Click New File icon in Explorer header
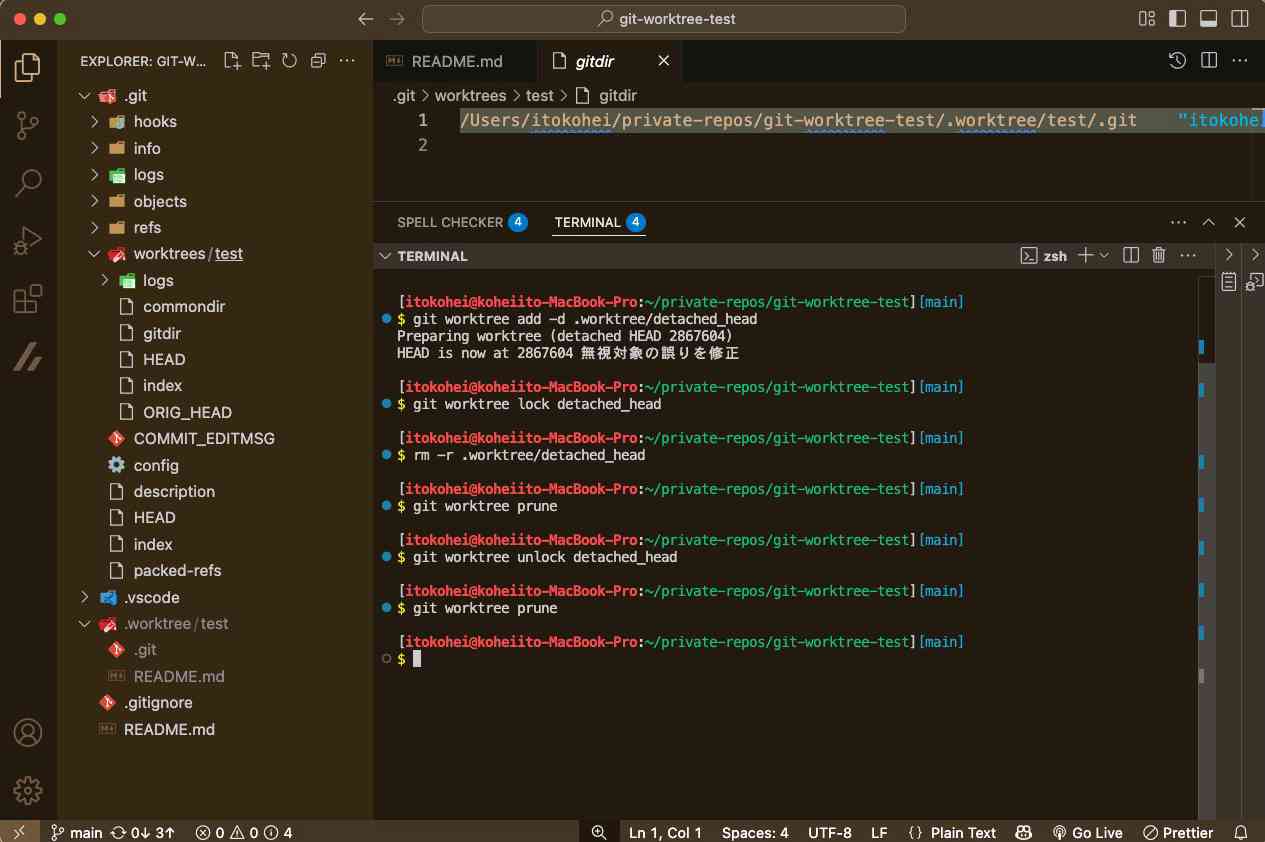 (x=232, y=61)
